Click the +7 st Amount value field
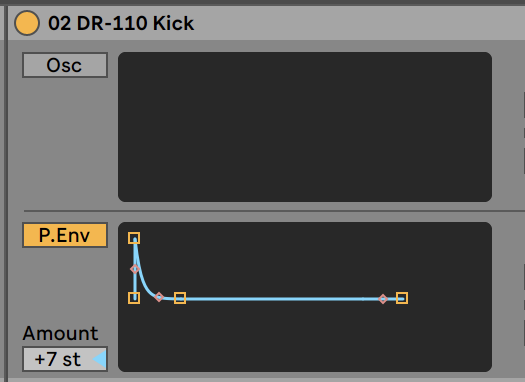 pyautogui.click(x=65, y=359)
